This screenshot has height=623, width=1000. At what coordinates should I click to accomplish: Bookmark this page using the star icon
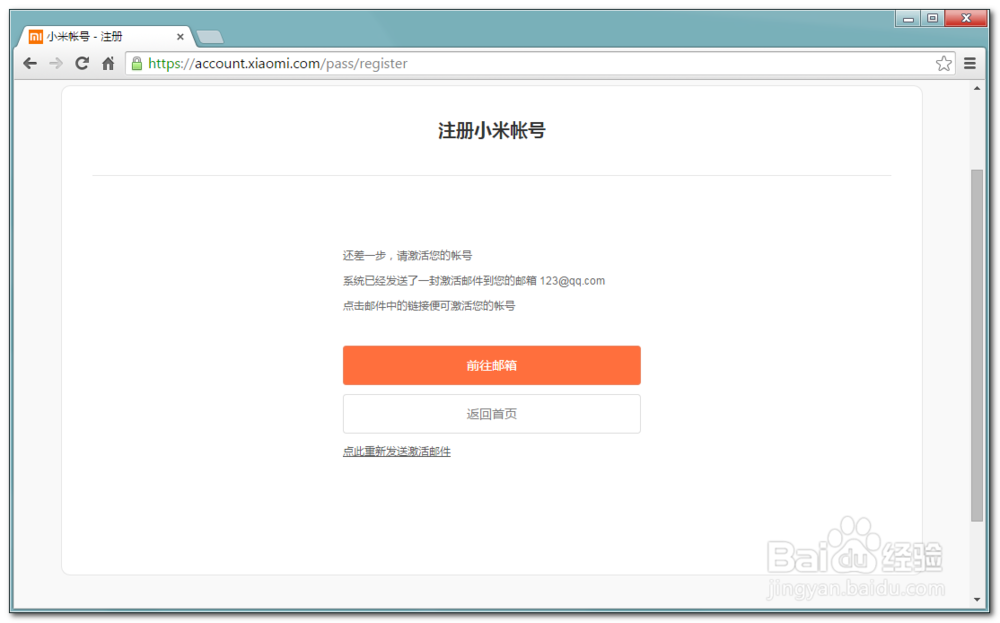(x=943, y=62)
